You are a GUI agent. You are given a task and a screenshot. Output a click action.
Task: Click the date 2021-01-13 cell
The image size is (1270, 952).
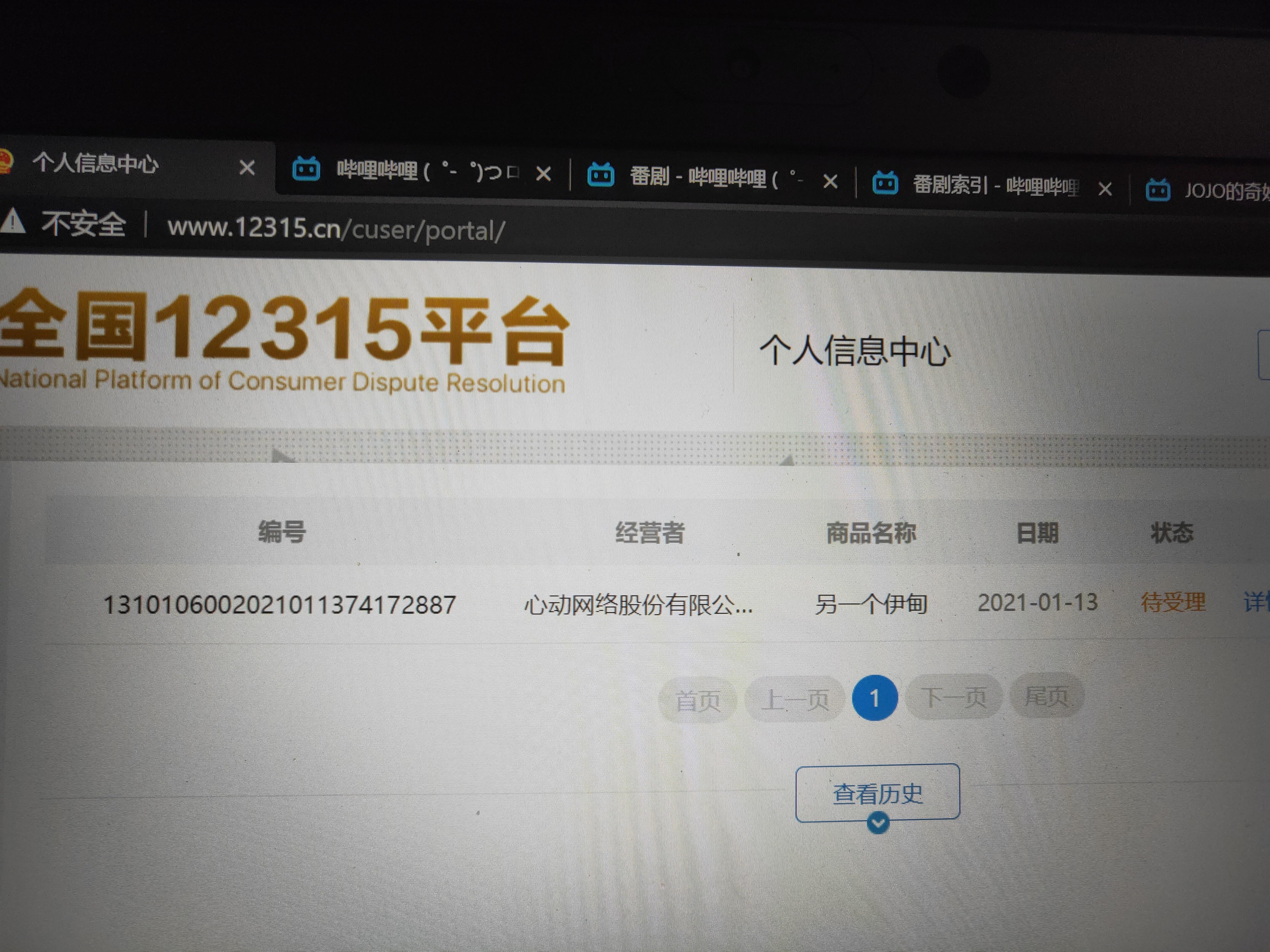coord(1037,602)
